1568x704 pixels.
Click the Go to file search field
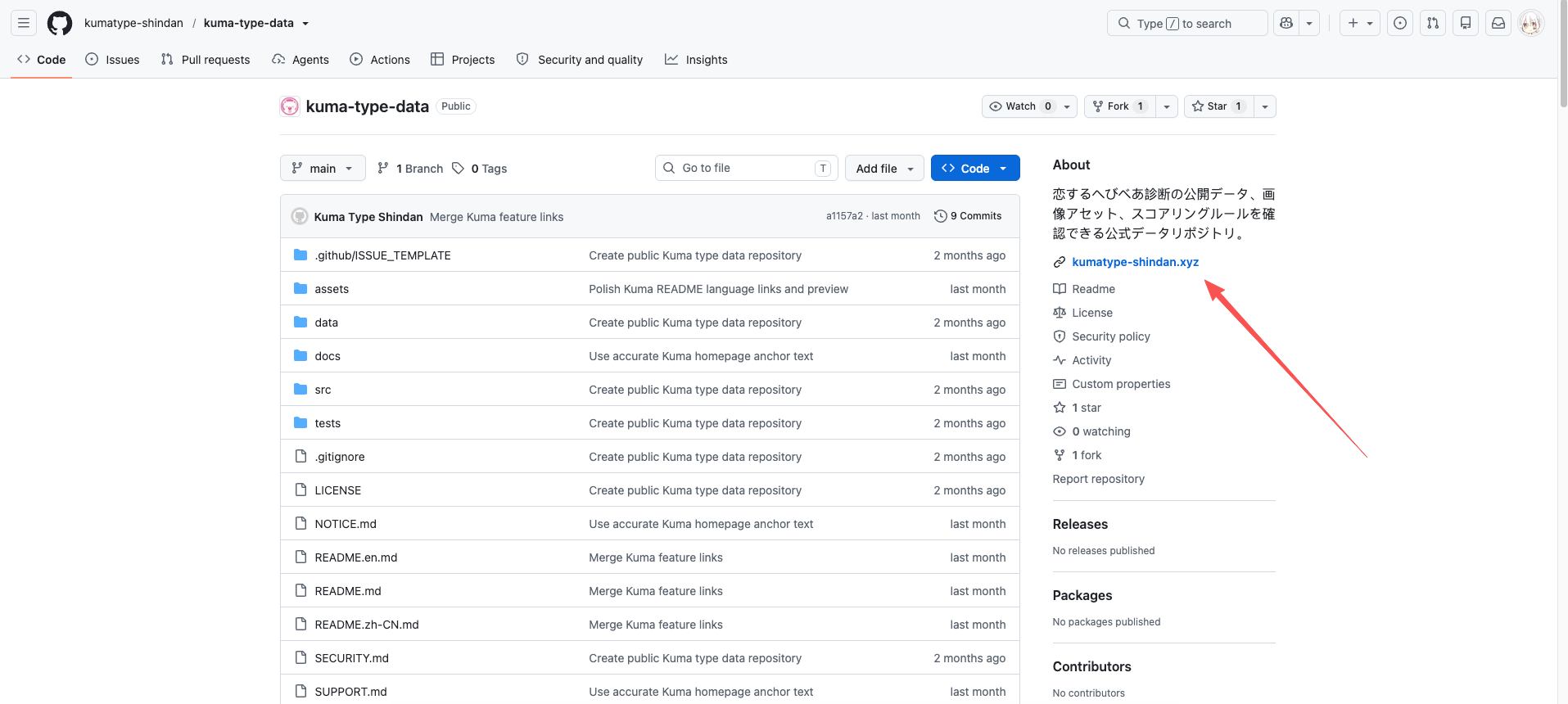[746, 168]
